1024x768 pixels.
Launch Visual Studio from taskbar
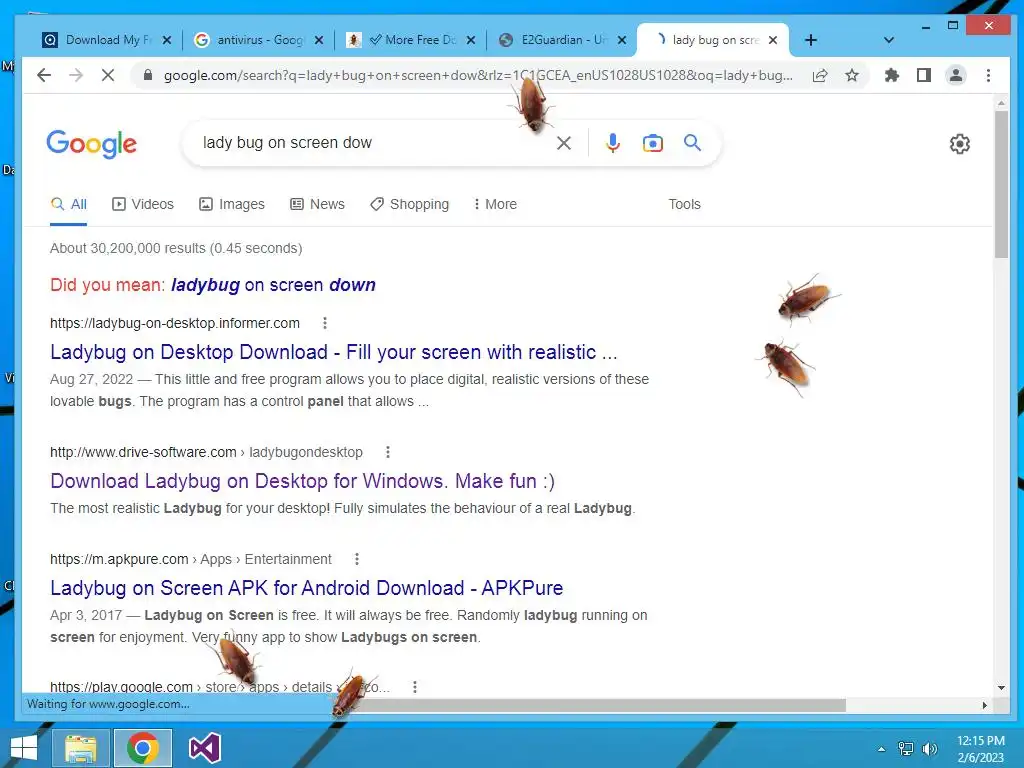pos(204,748)
